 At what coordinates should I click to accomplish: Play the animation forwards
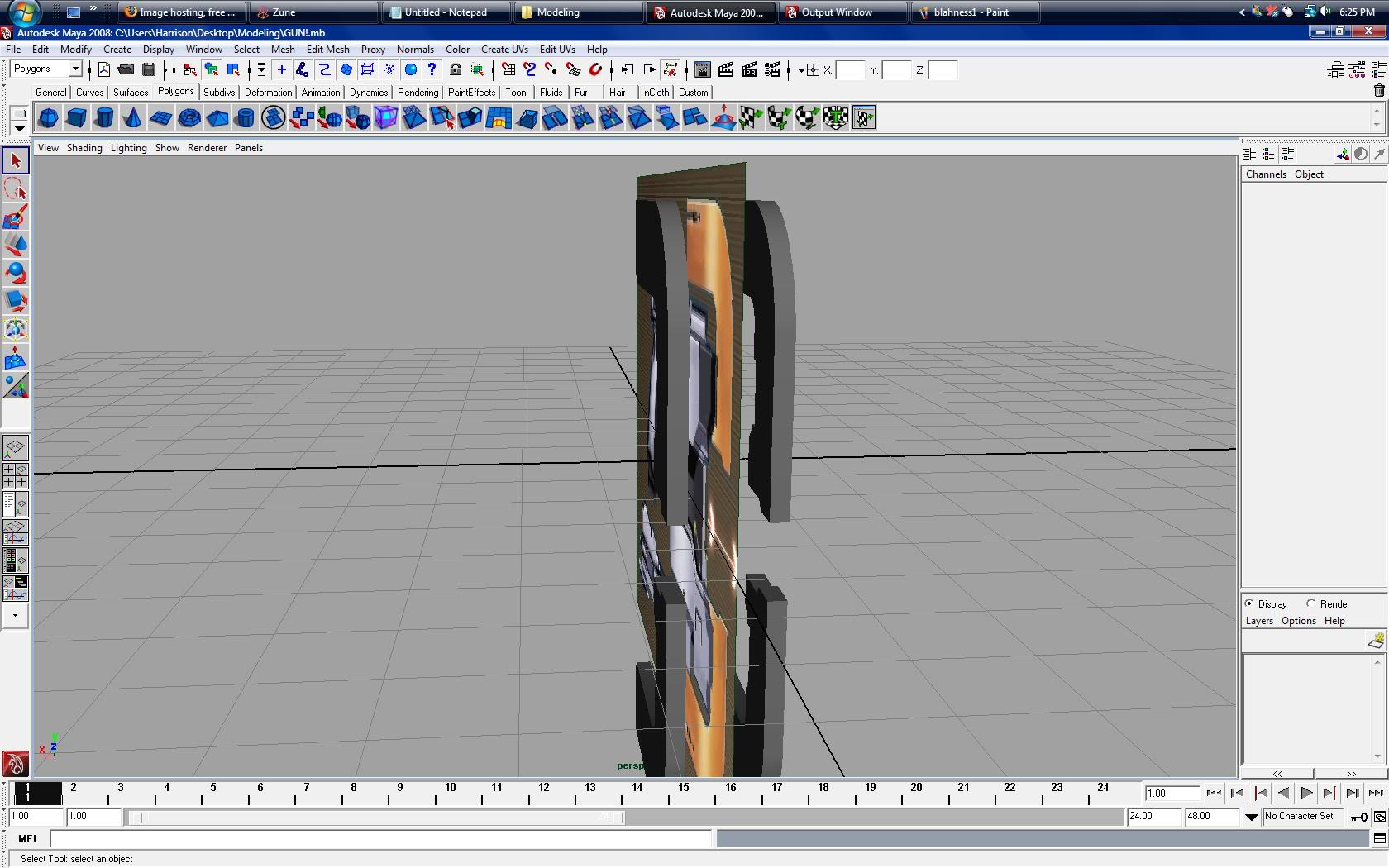pyautogui.click(x=1306, y=793)
